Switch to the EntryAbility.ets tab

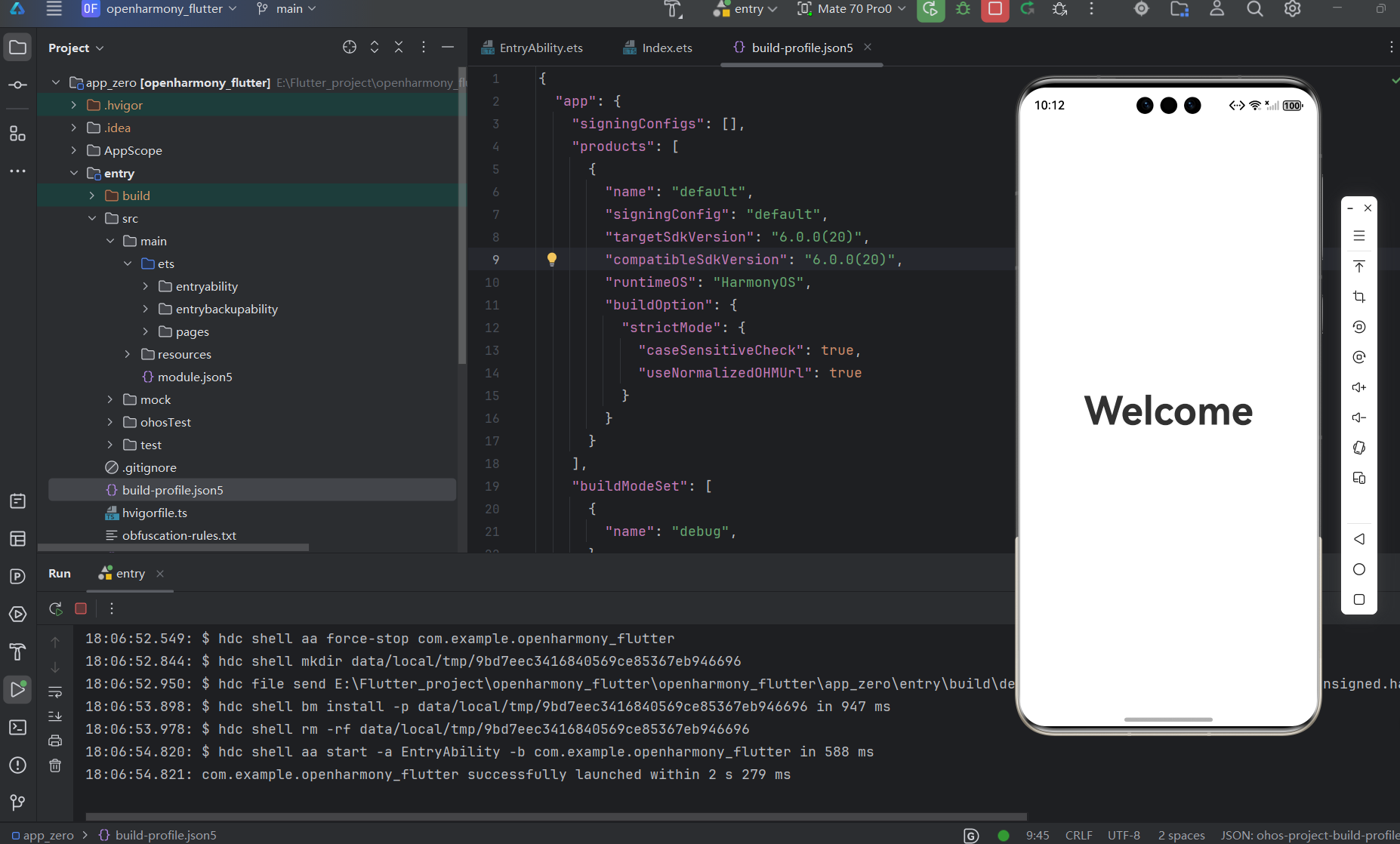click(x=532, y=48)
